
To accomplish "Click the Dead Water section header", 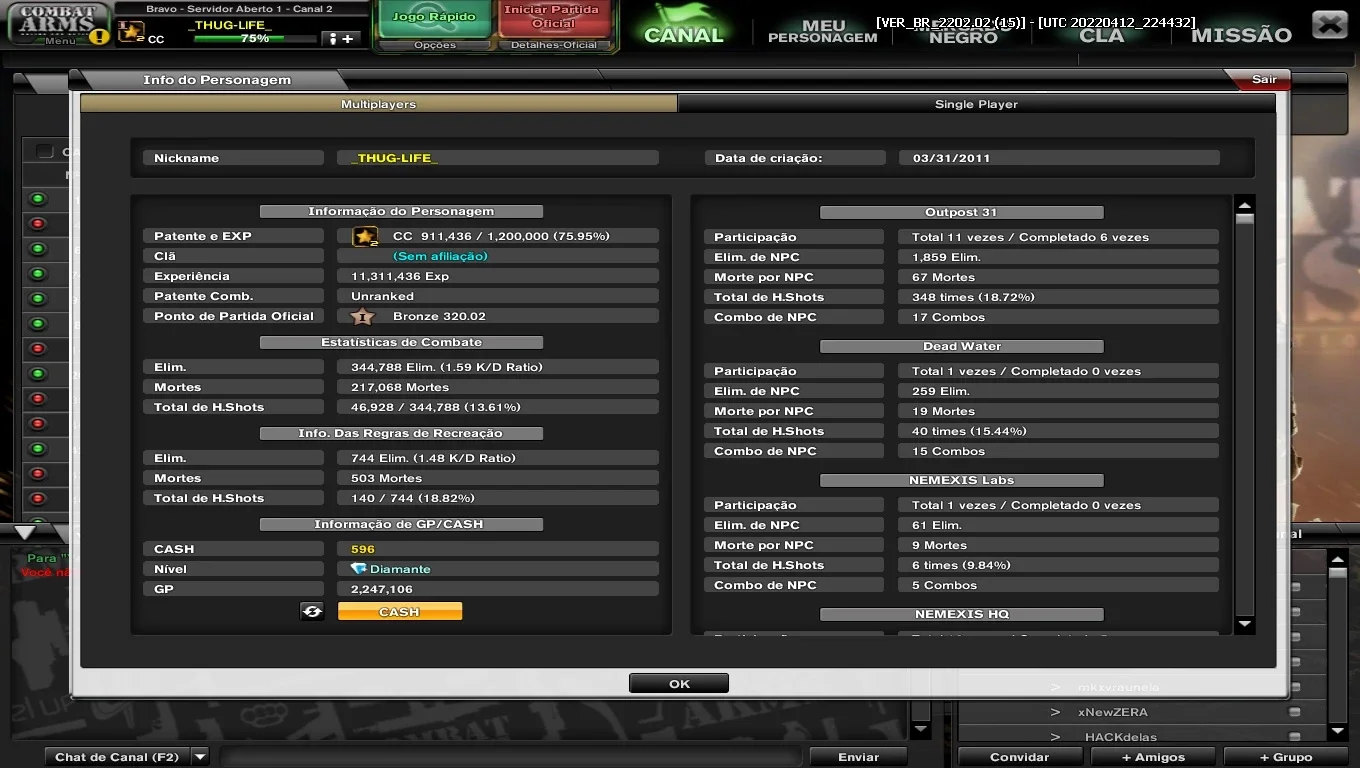I will pyautogui.click(x=961, y=346).
